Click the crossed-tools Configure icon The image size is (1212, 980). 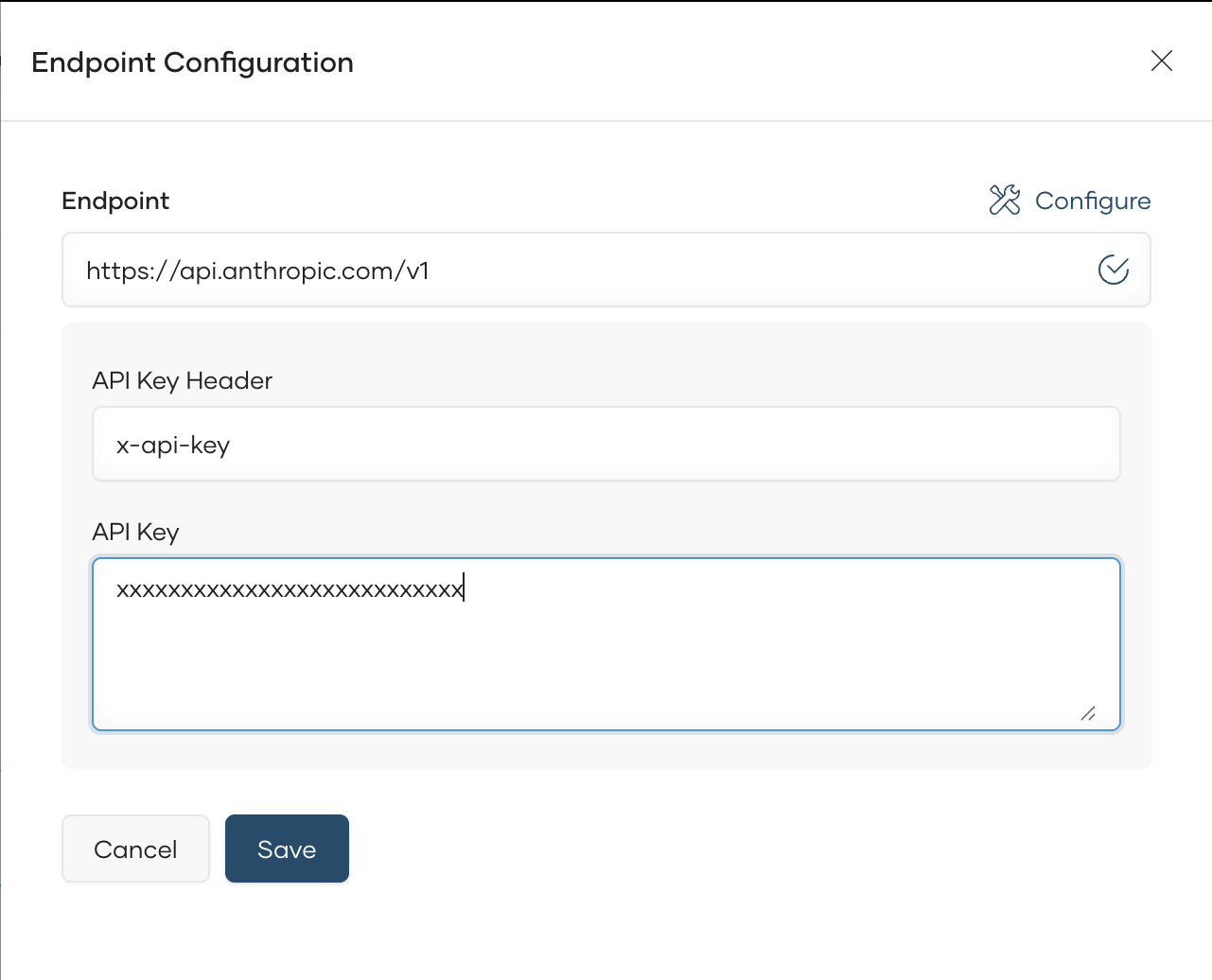(1004, 200)
